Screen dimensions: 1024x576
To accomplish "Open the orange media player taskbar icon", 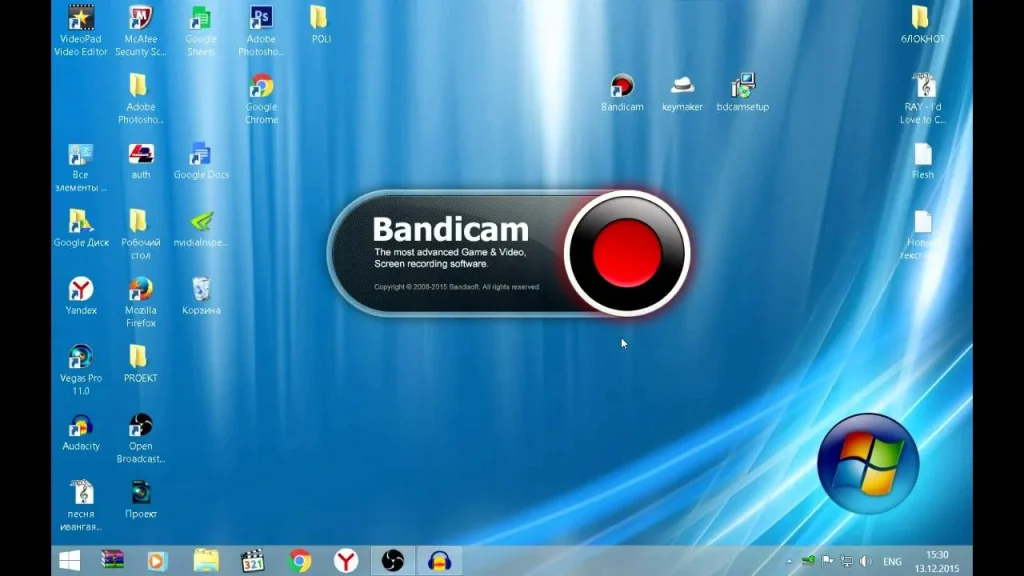I will (157, 561).
